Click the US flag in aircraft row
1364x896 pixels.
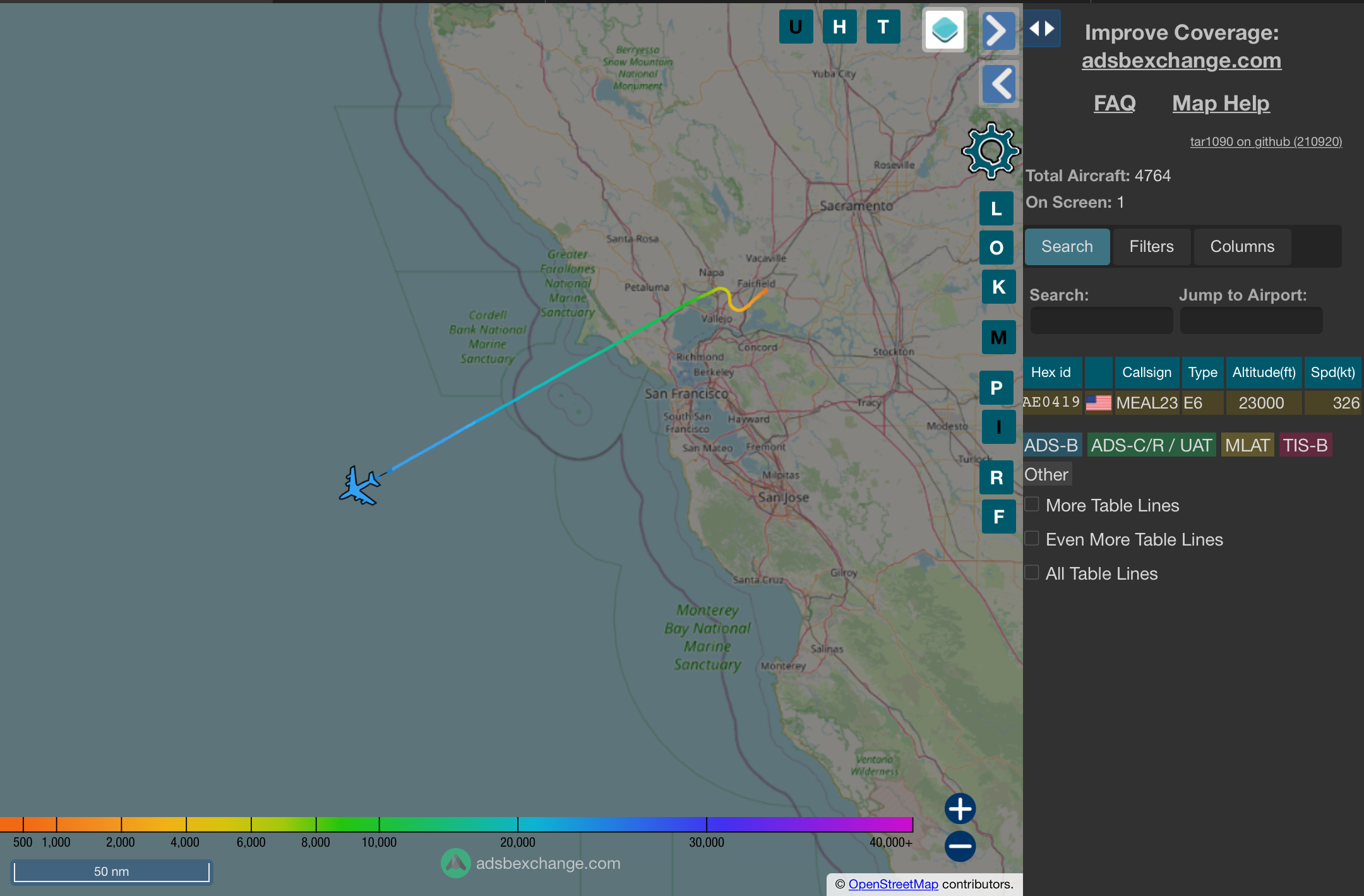tap(1098, 402)
